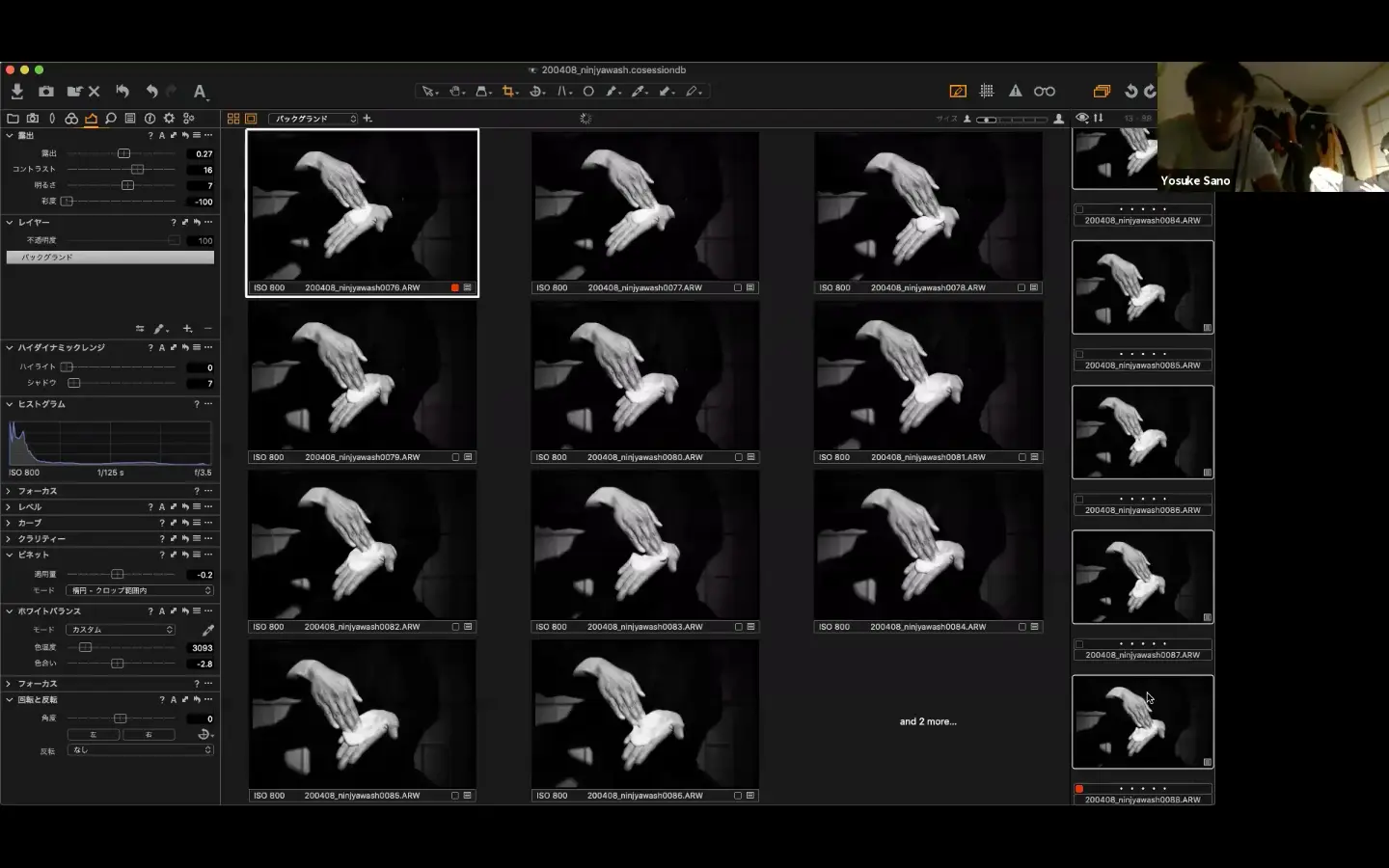1389x868 pixels.
Task: Open the Color circles tool tab
Action: click(71, 119)
